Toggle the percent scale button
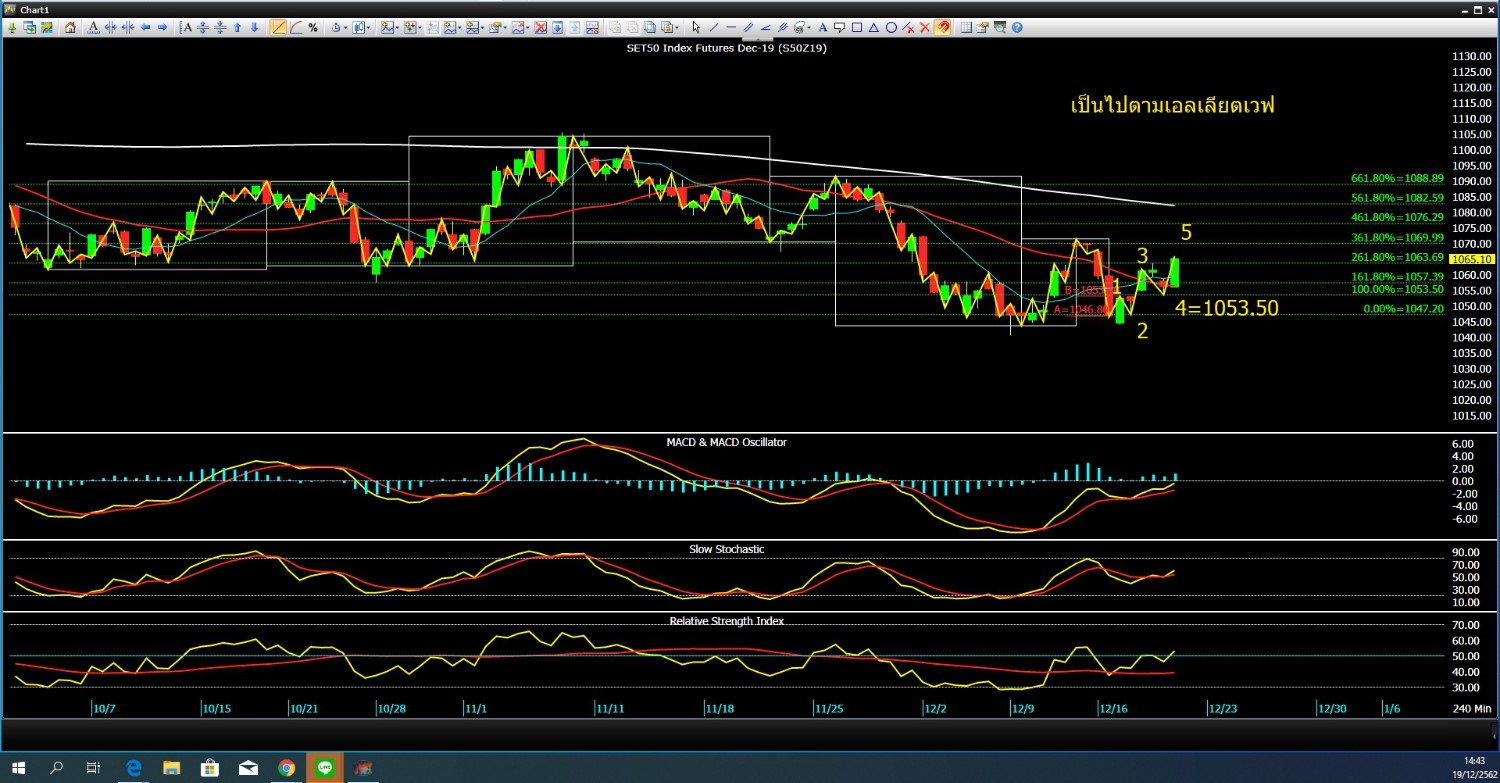 (313, 28)
